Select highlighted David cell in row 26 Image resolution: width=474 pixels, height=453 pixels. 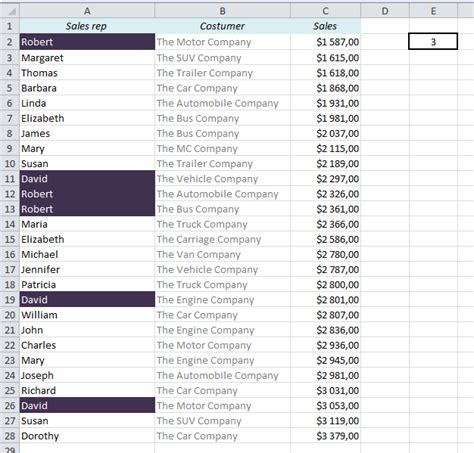tap(87, 405)
